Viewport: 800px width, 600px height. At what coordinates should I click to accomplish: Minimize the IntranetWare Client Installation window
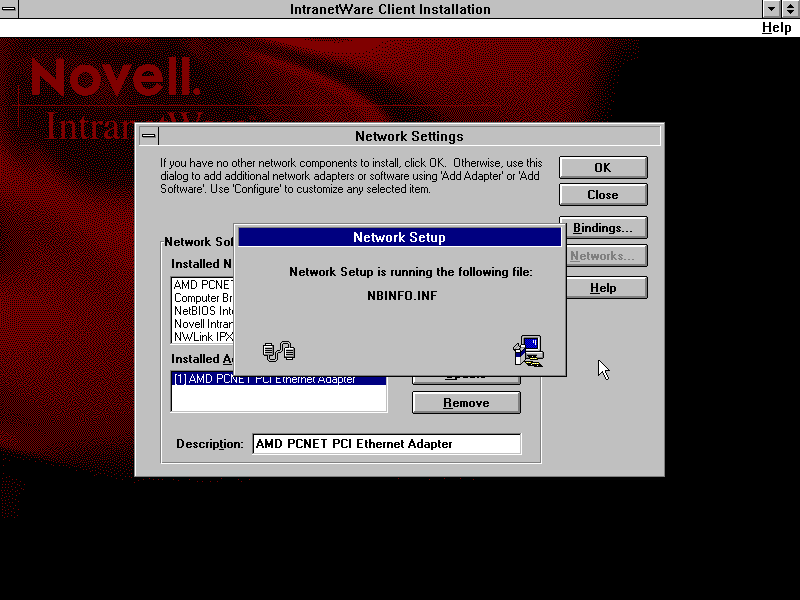[771, 9]
